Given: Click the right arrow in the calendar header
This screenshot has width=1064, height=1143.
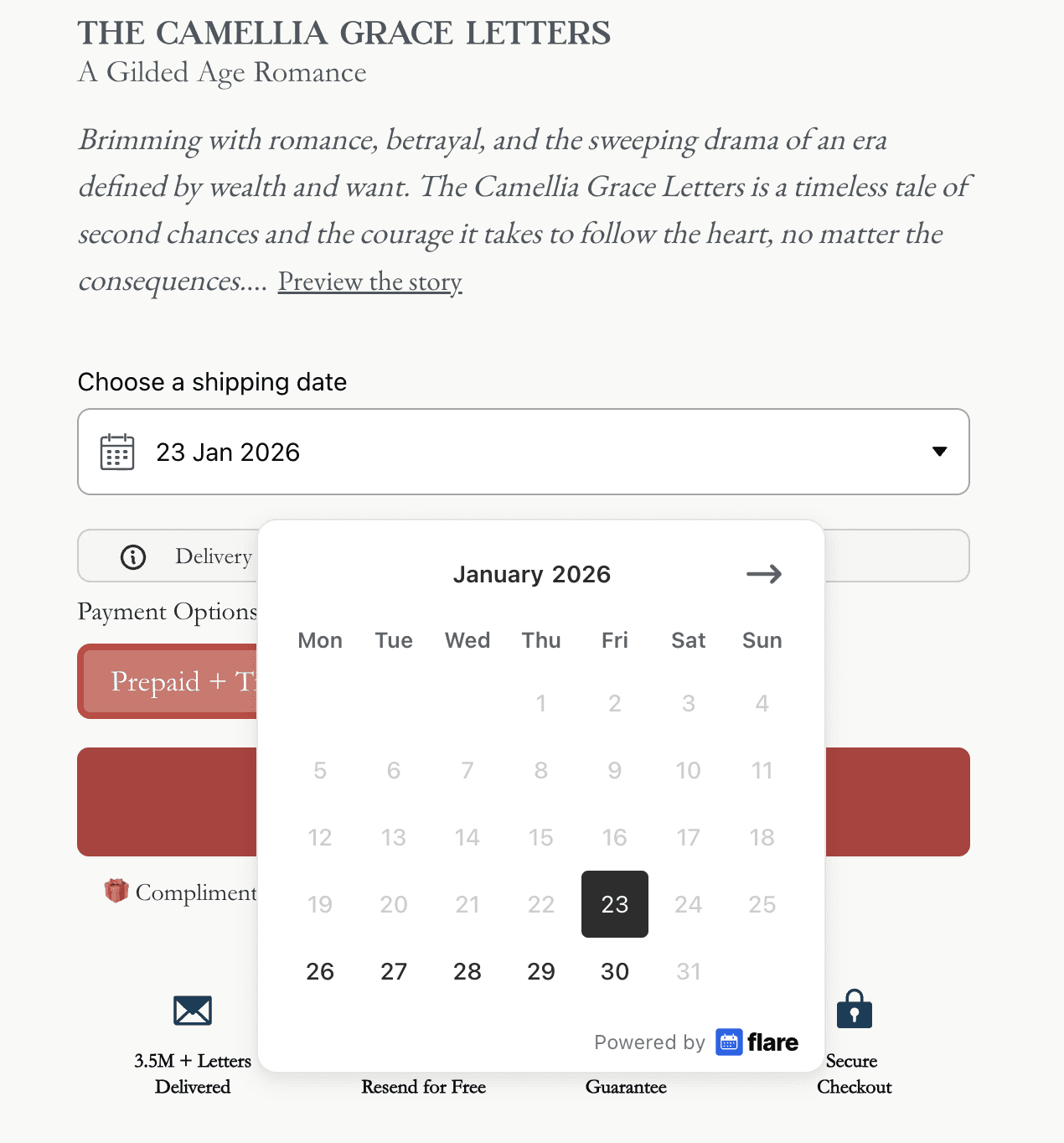Looking at the screenshot, I should point(762,574).
